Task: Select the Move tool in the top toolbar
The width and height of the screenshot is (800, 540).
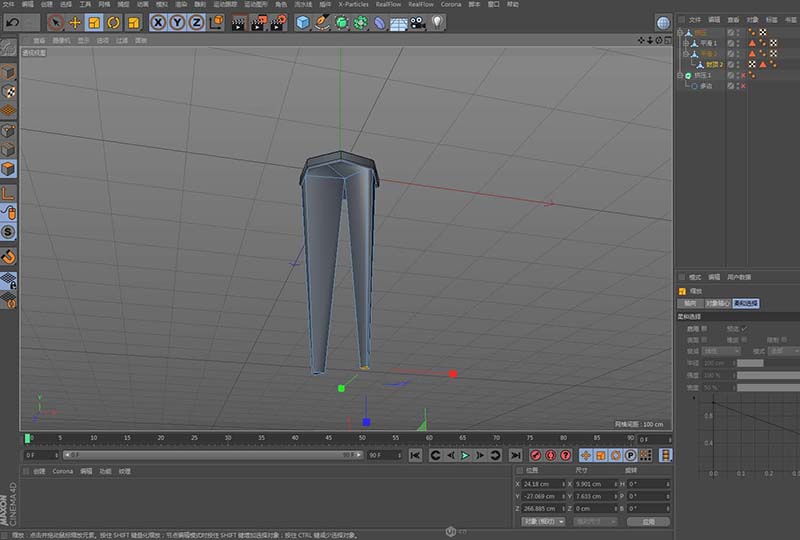Action: [x=75, y=21]
